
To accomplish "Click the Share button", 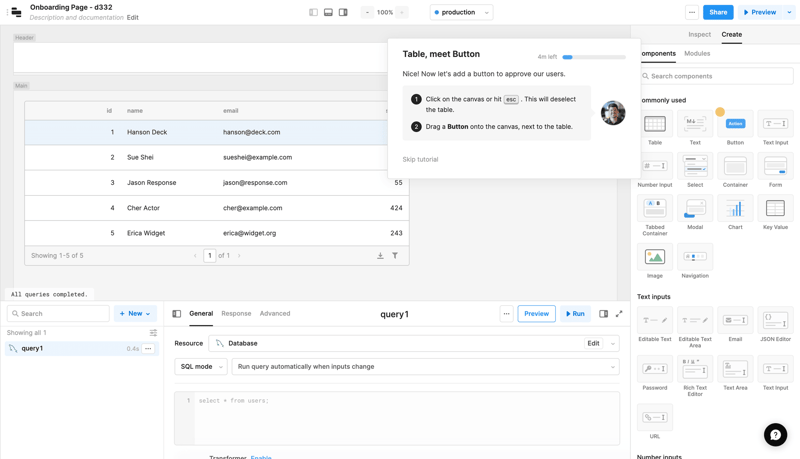I will (x=718, y=12).
